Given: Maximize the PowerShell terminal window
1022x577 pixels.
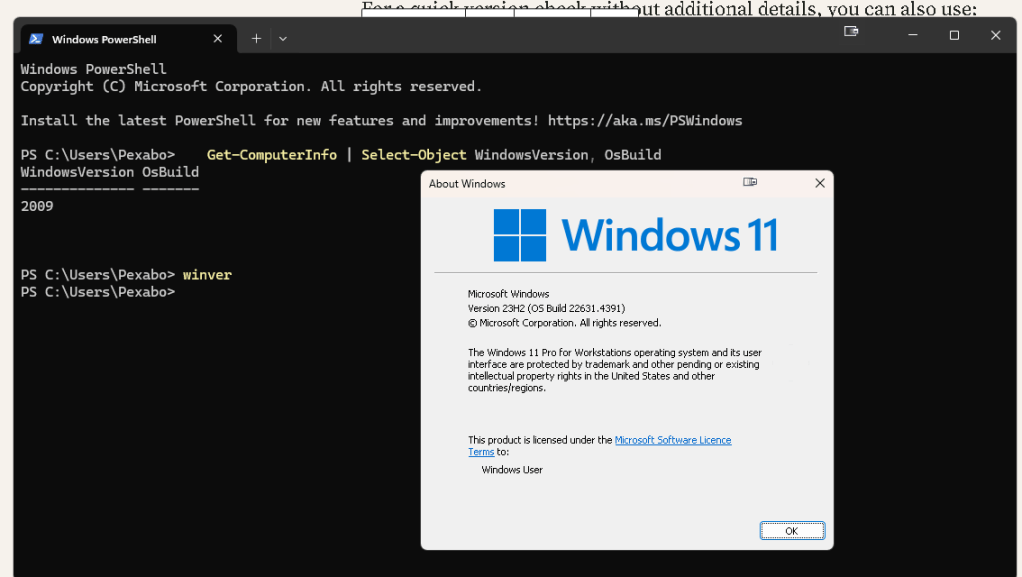Looking at the screenshot, I should [954, 35].
